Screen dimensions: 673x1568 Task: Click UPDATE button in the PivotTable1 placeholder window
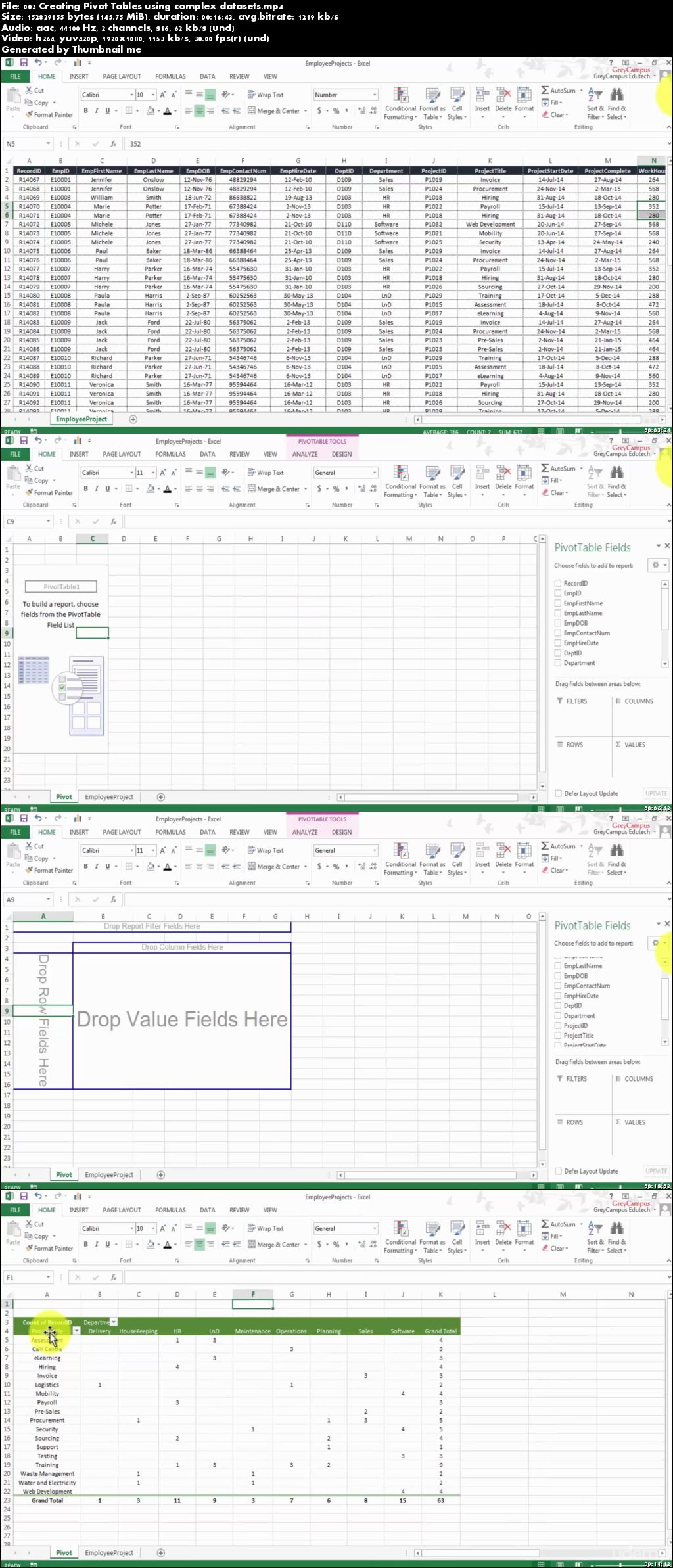coord(656,793)
